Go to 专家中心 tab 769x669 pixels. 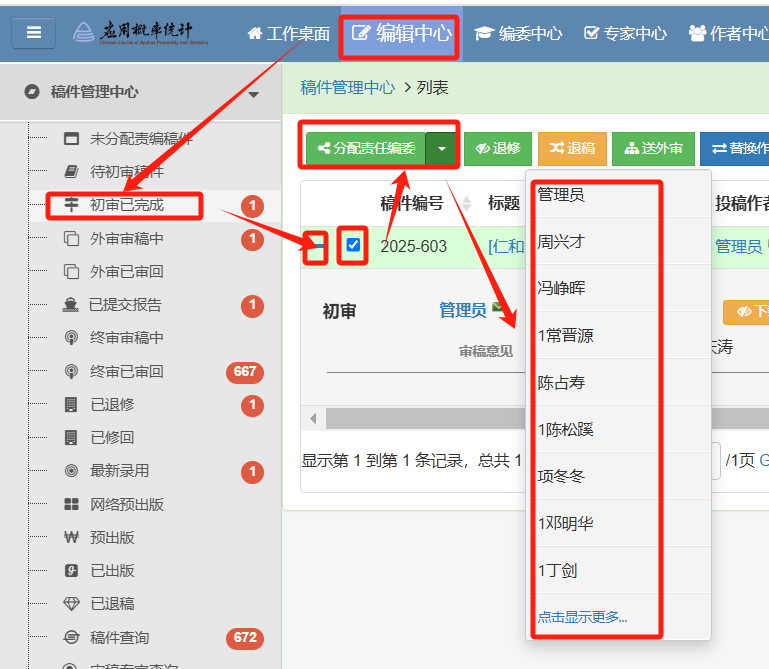(625, 33)
